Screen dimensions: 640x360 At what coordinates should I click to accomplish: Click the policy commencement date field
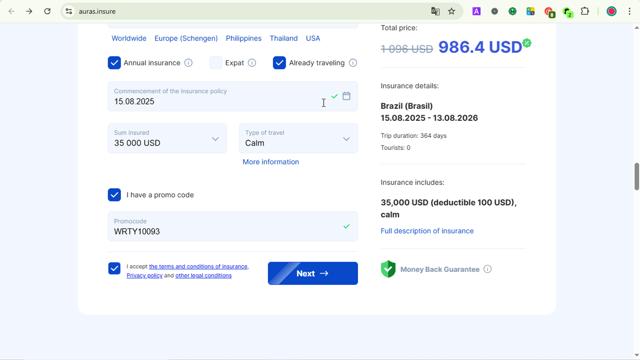[x=233, y=96]
